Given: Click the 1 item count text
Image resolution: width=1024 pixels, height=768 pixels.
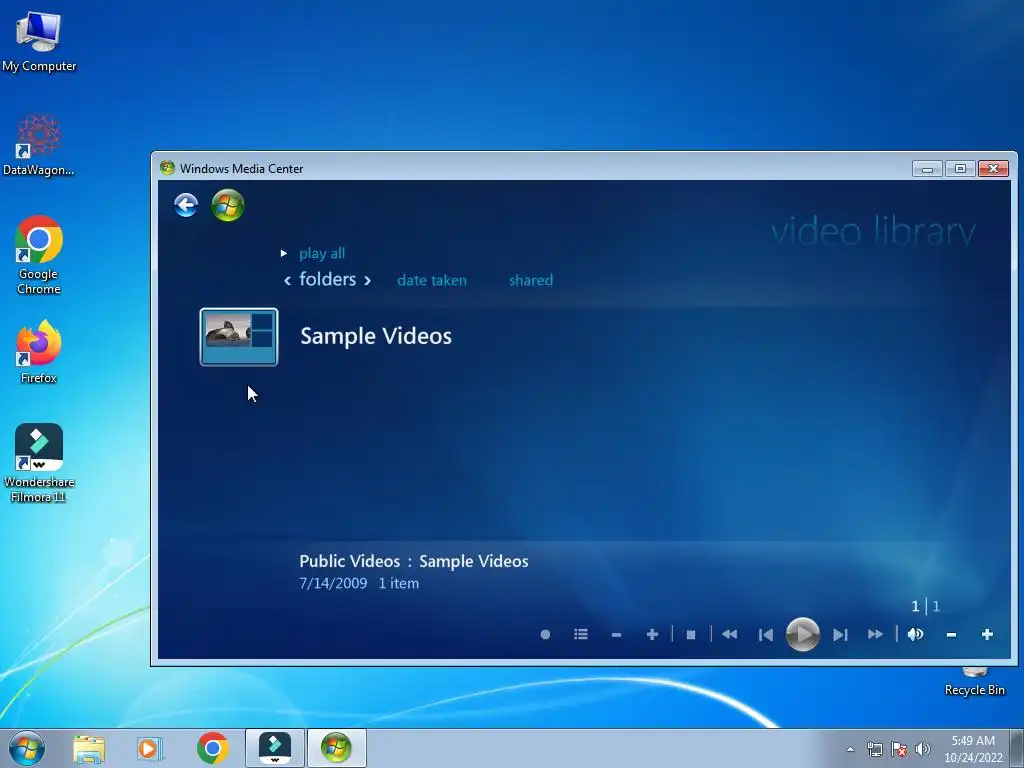Looking at the screenshot, I should [x=398, y=583].
